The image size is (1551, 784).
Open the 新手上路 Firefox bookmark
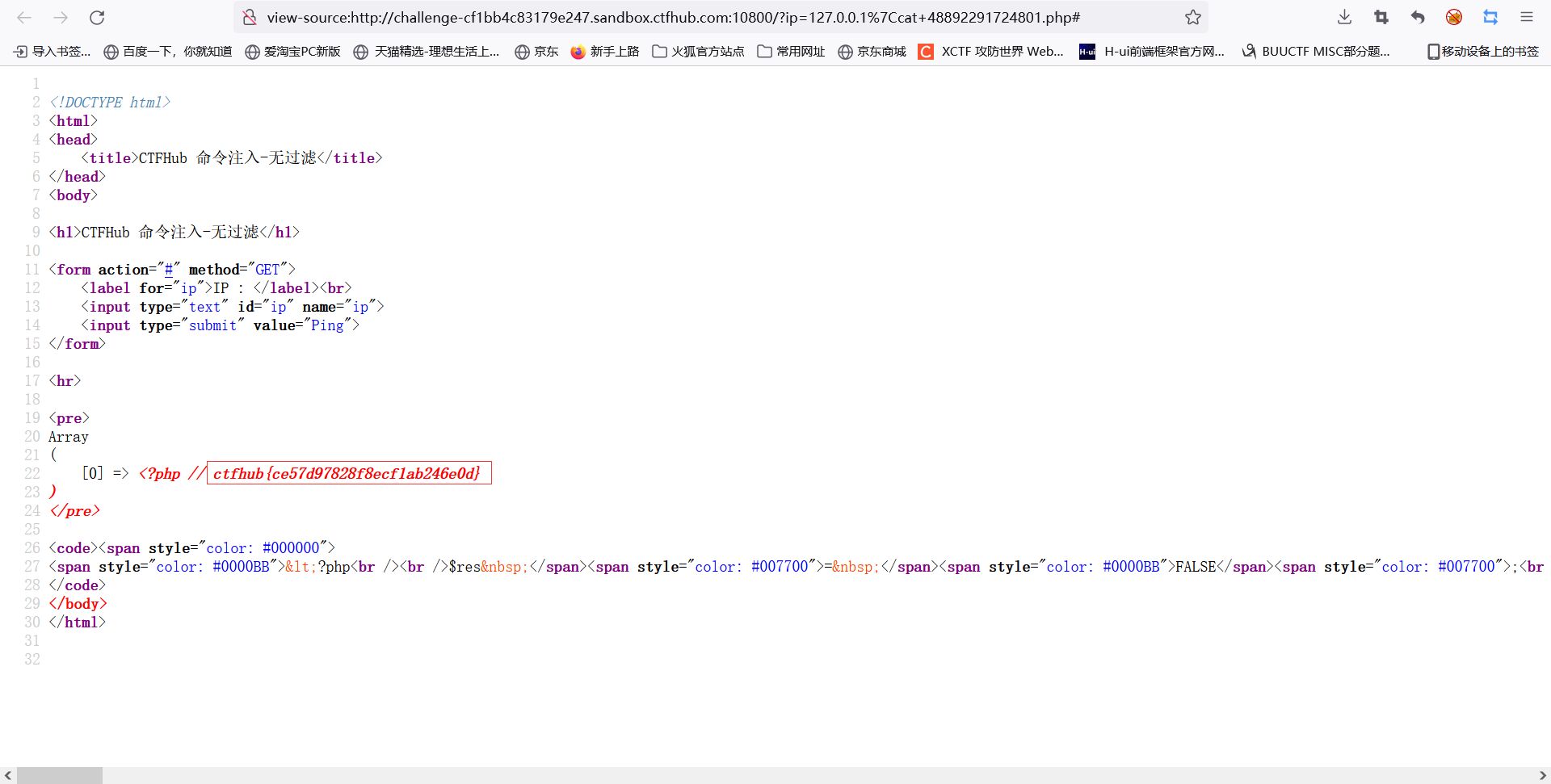pyautogui.click(x=605, y=52)
